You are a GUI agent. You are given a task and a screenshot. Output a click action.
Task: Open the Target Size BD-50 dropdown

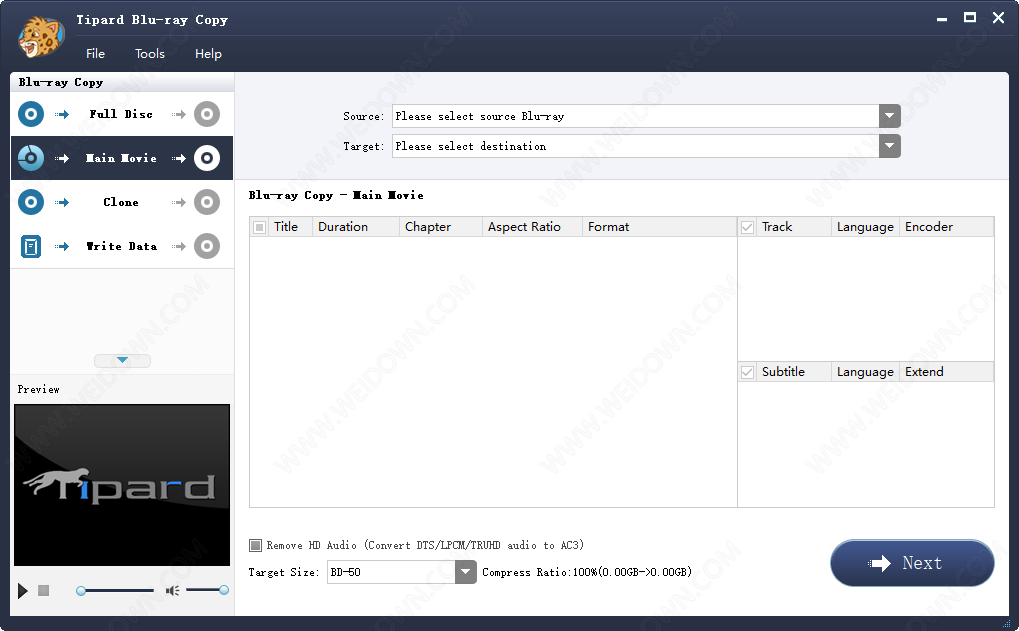(x=465, y=572)
